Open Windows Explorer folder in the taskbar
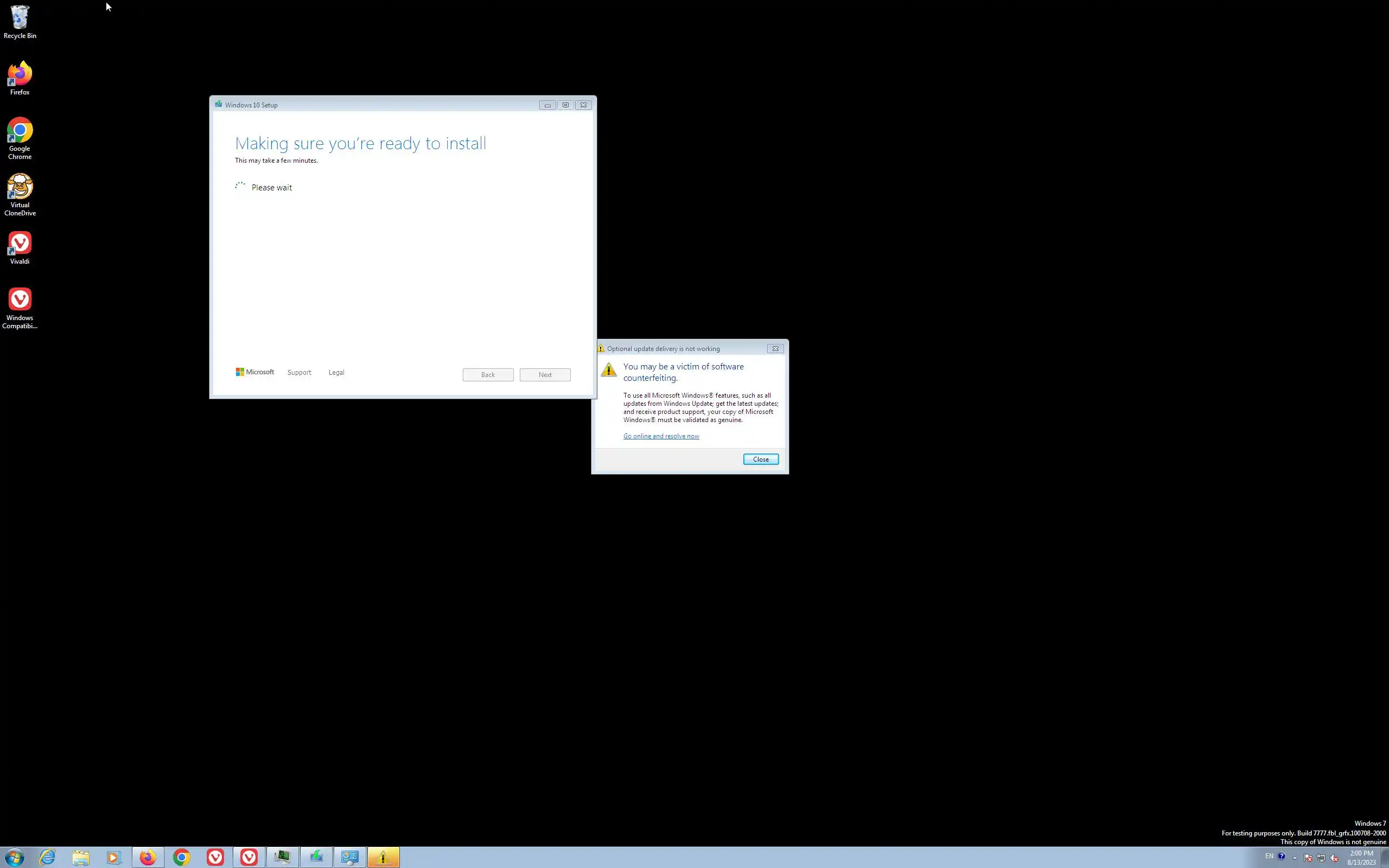 80,857
